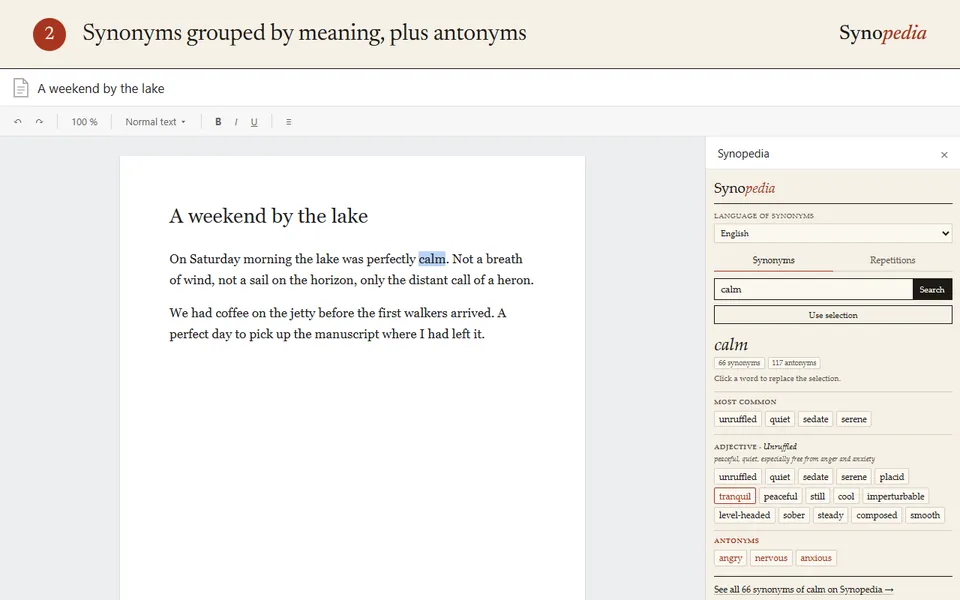Click the highlighted word 'calm' in the document
960x600 pixels.
click(x=432, y=259)
